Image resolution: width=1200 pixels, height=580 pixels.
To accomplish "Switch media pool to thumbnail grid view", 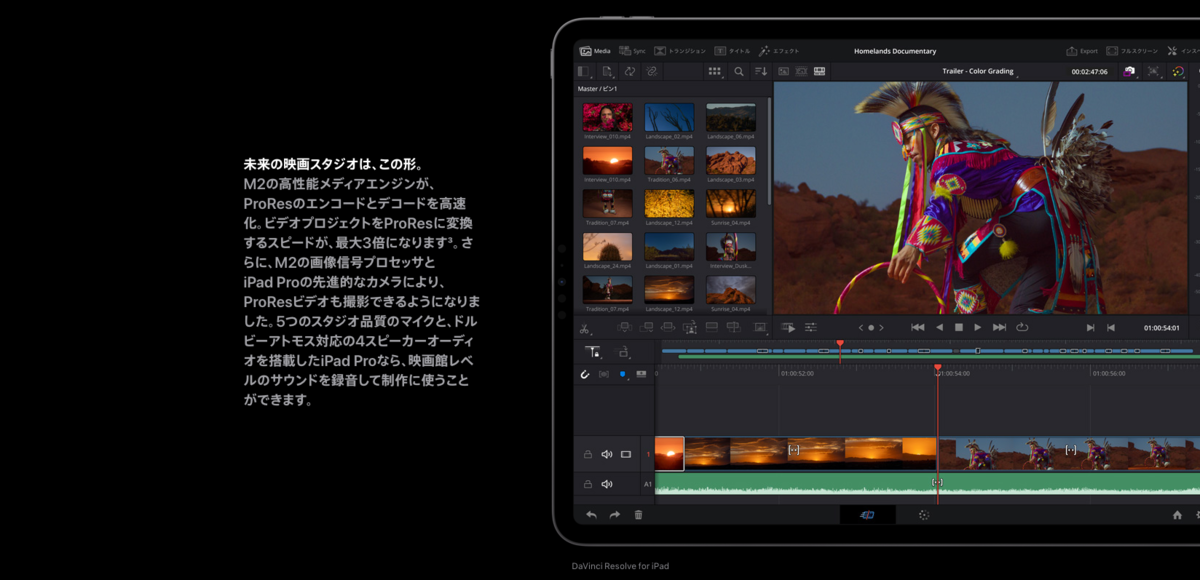I will tap(715, 72).
